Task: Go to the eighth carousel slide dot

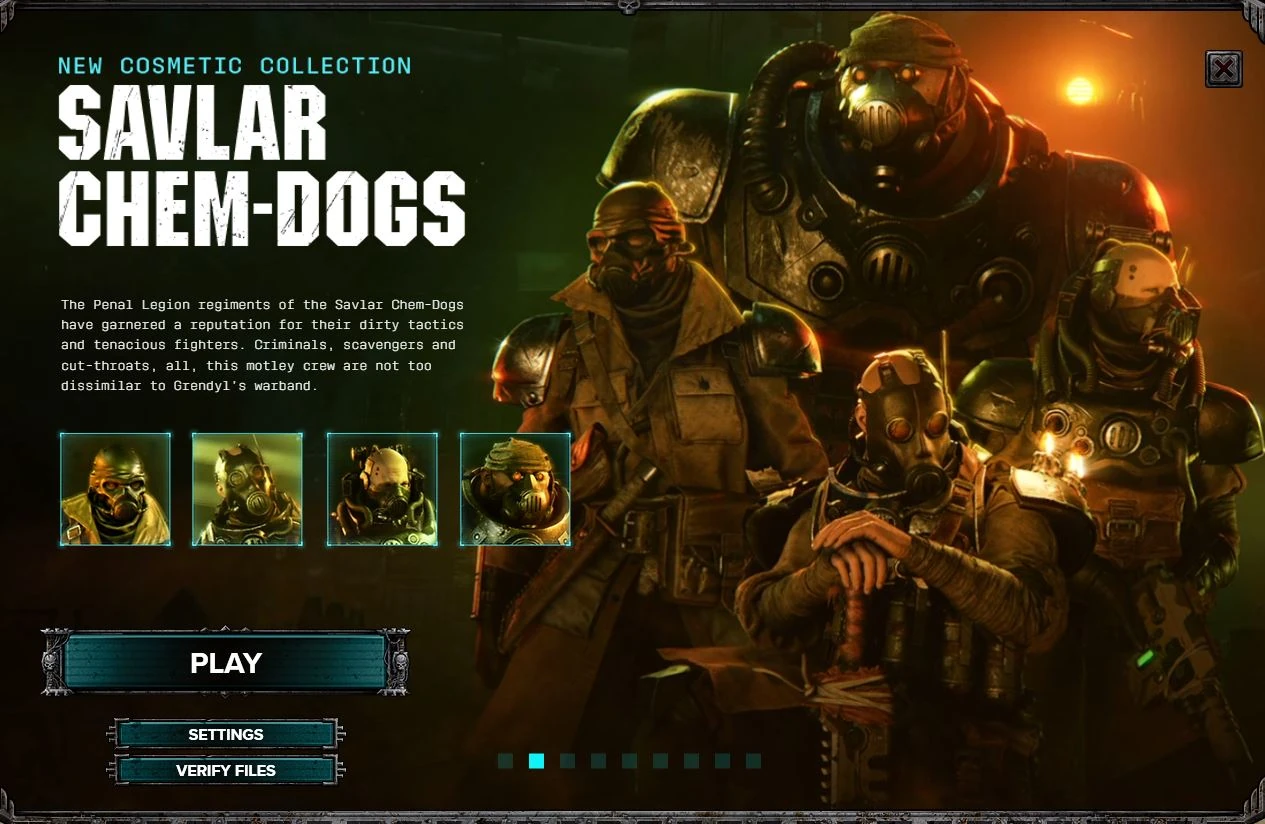Action: (x=722, y=761)
